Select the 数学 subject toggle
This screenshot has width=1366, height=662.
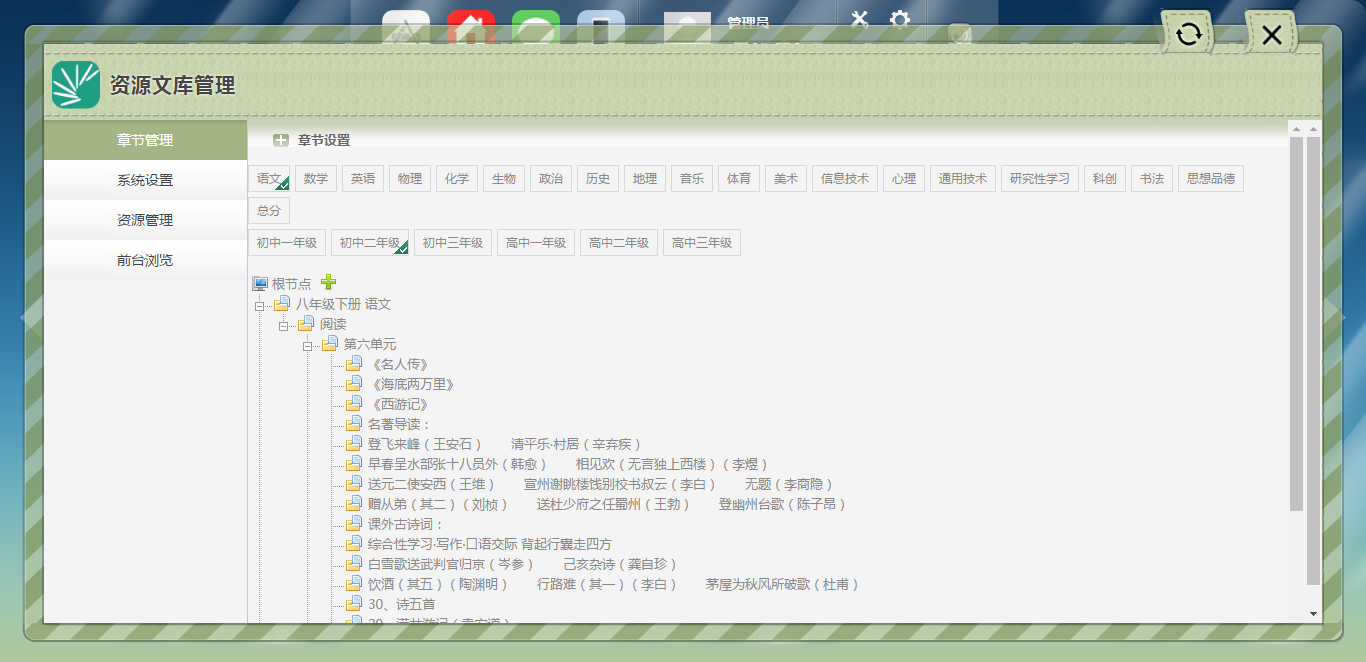click(x=316, y=179)
